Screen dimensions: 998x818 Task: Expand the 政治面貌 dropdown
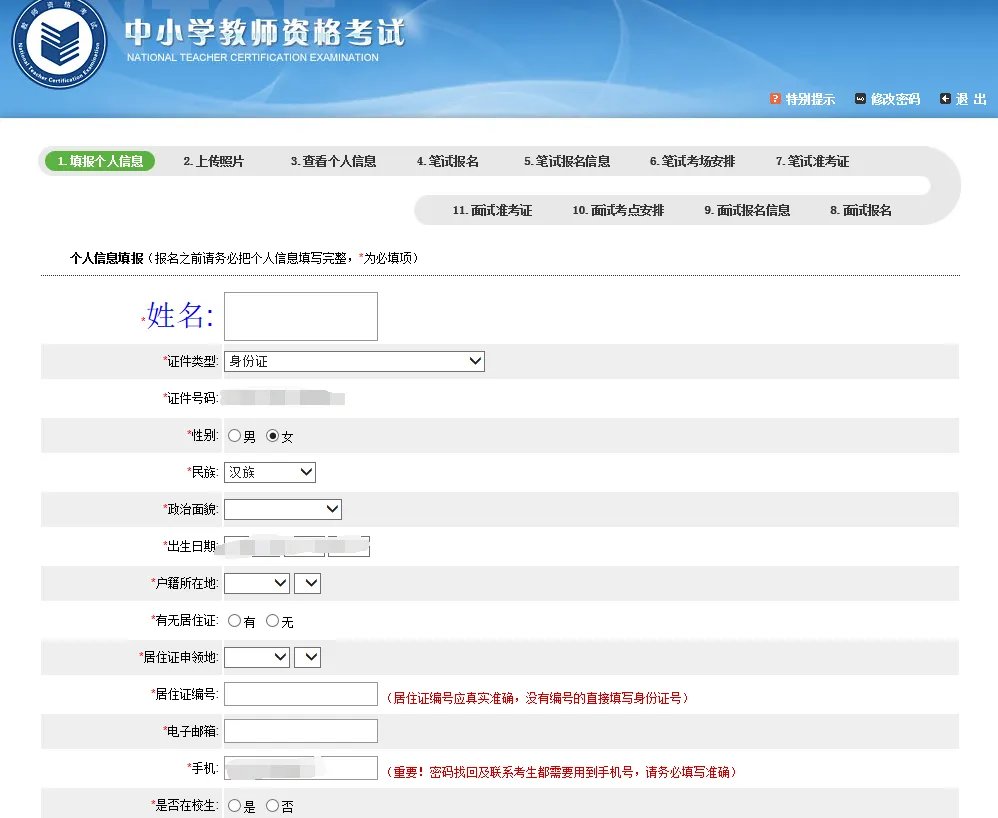[x=283, y=509]
